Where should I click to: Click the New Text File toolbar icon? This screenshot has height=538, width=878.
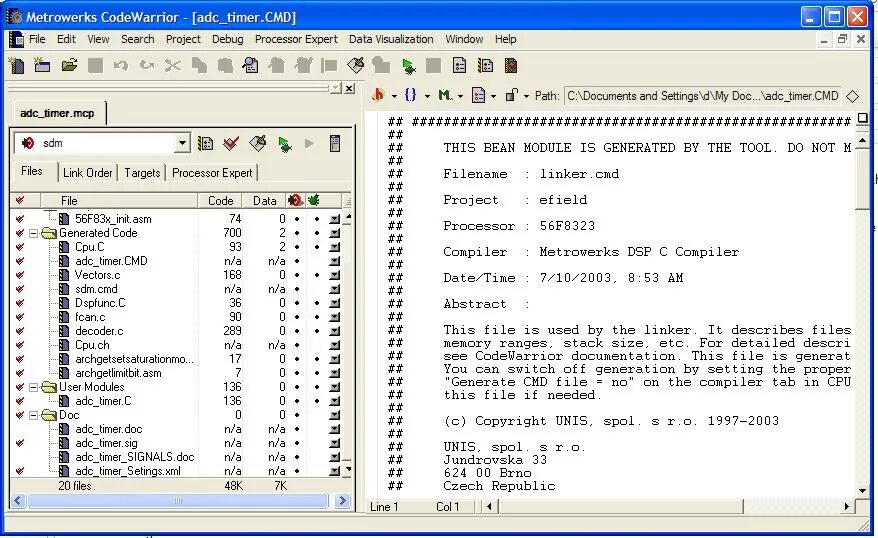pyautogui.click(x=17, y=66)
